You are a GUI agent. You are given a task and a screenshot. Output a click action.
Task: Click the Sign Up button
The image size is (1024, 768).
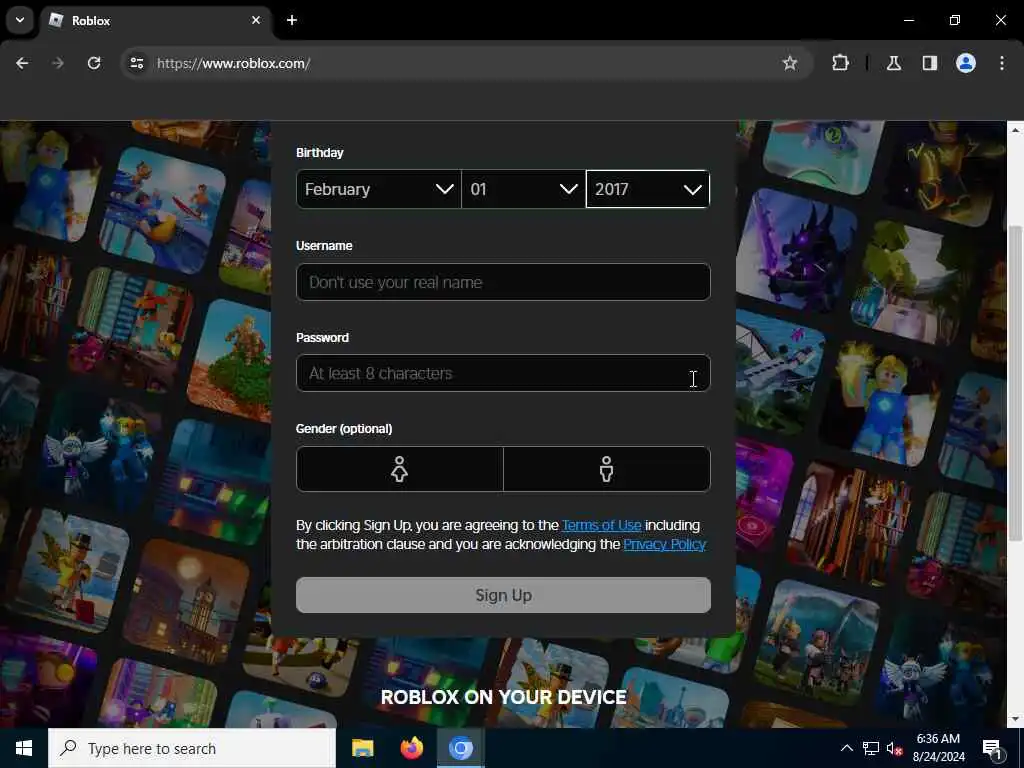pos(504,595)
